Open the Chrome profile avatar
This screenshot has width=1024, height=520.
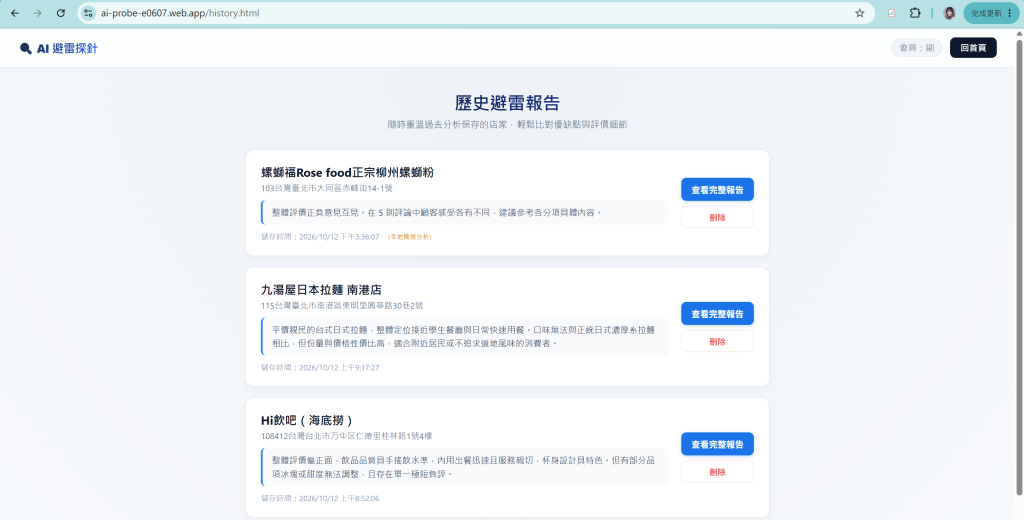click(x=950, y=13)
